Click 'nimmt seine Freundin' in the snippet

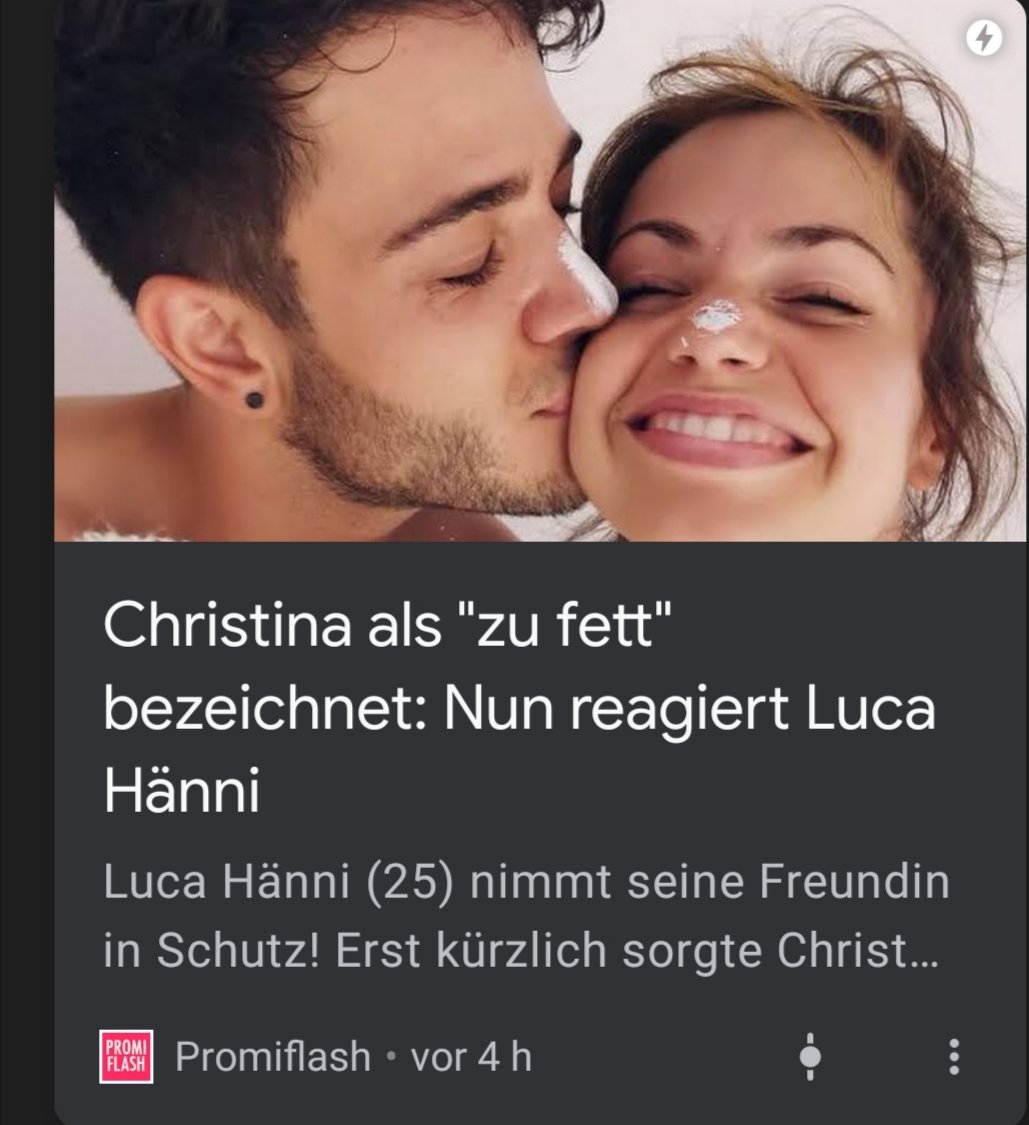click(710, 881)
